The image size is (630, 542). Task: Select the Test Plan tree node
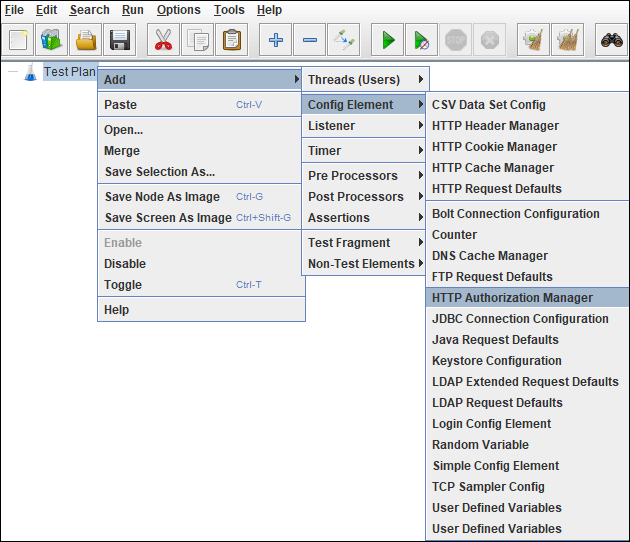point(69,72)
